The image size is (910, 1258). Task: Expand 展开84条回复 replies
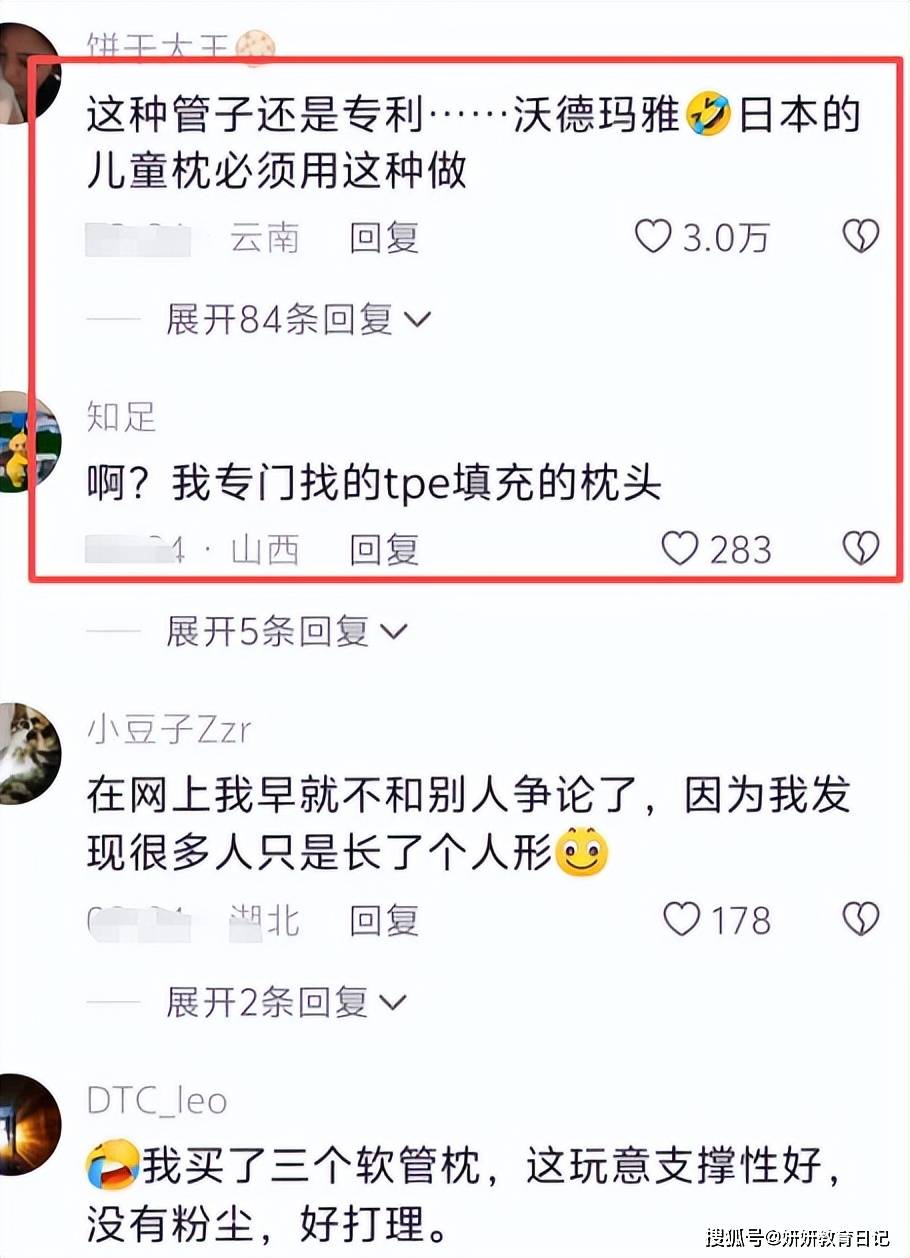298,320
